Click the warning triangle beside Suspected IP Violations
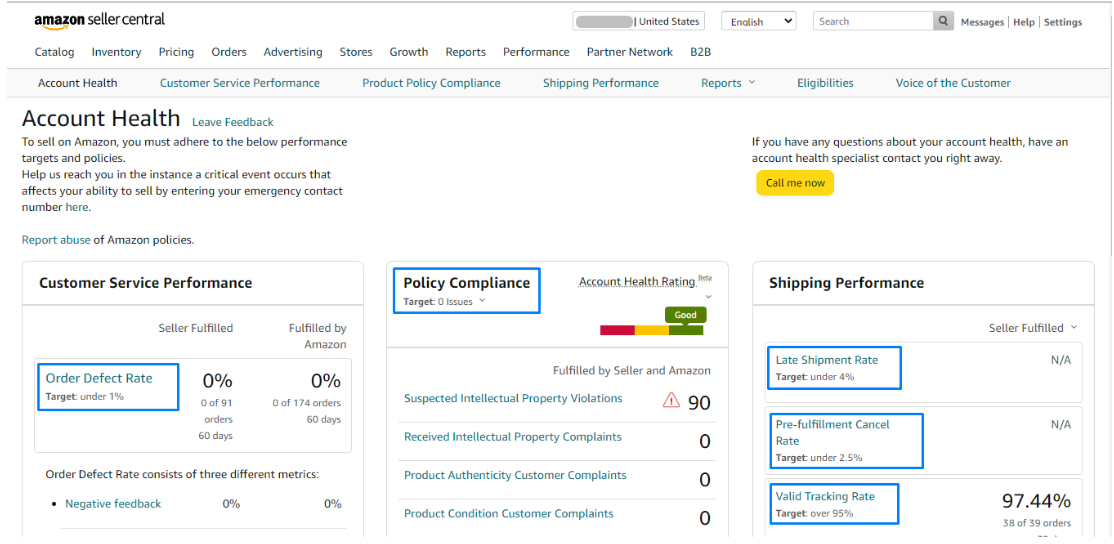 [671, 401]
